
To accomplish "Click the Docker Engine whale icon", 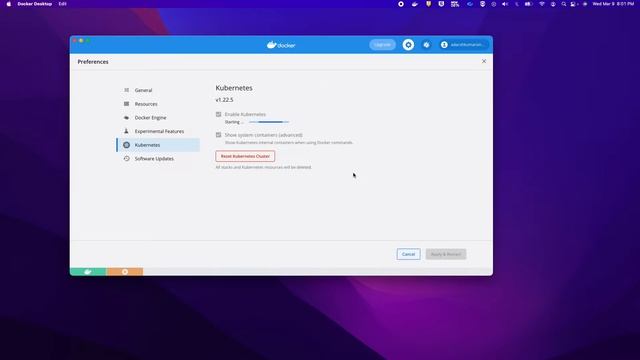I will click(127, 118).
